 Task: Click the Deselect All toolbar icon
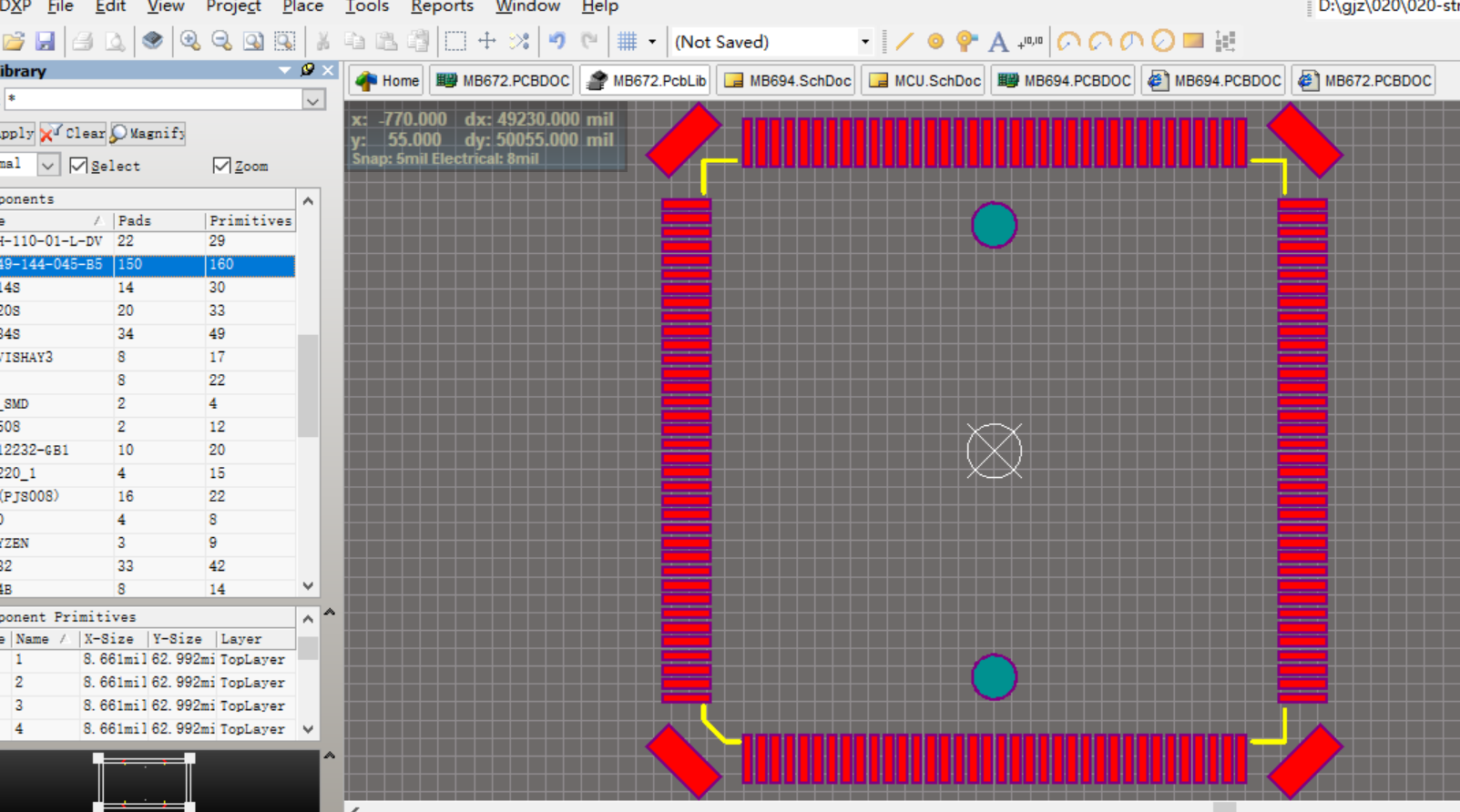pos(519,42)
